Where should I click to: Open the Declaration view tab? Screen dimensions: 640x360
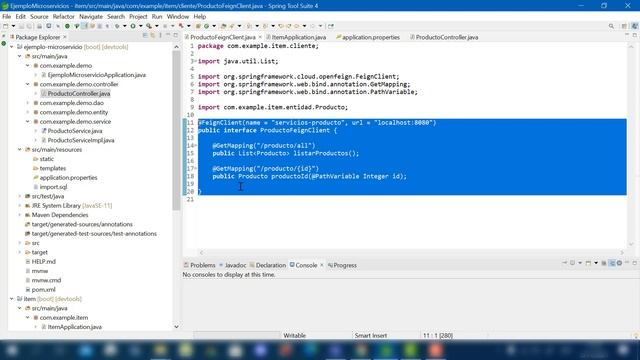pyautogui.click(x=268, y=265)
